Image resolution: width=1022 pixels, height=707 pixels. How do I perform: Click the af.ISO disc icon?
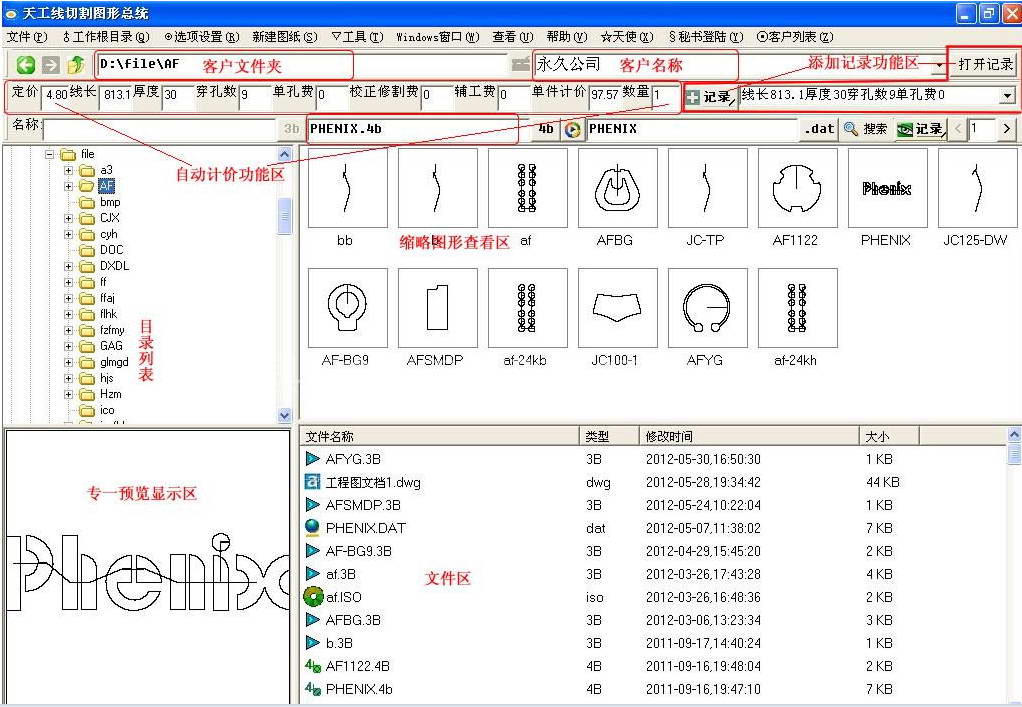pyautogui.click(x=313, y=596)
